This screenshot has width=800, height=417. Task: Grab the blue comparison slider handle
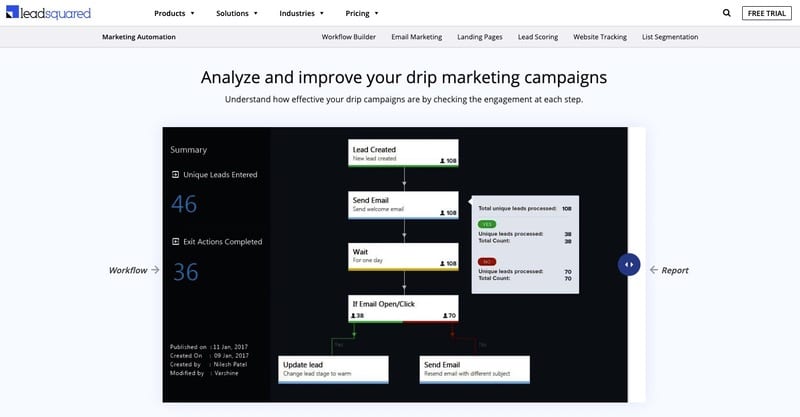pyautogui.click(x=629, y=264)
